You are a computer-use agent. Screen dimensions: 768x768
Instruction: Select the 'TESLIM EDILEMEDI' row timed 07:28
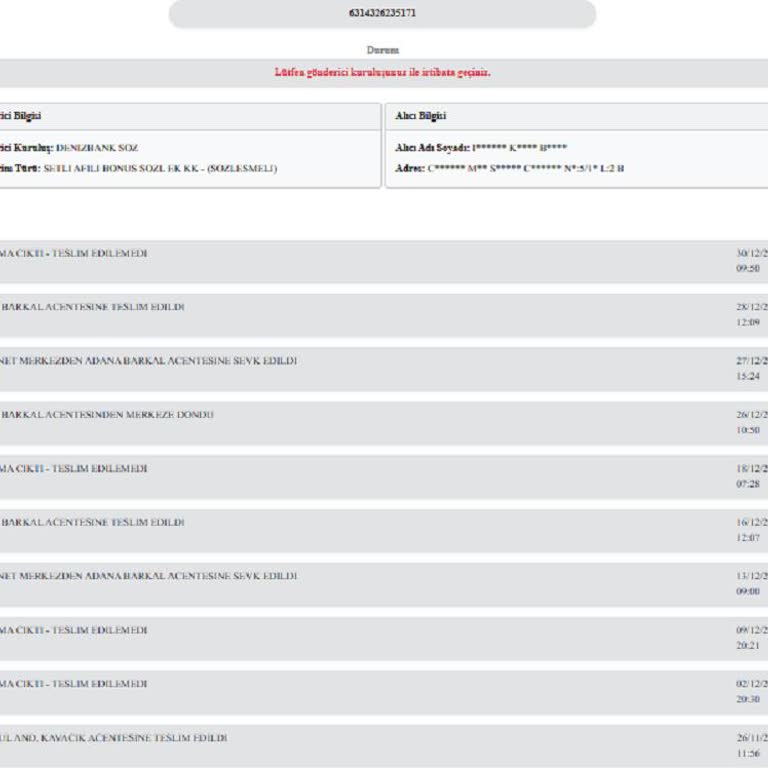(384, 477)
